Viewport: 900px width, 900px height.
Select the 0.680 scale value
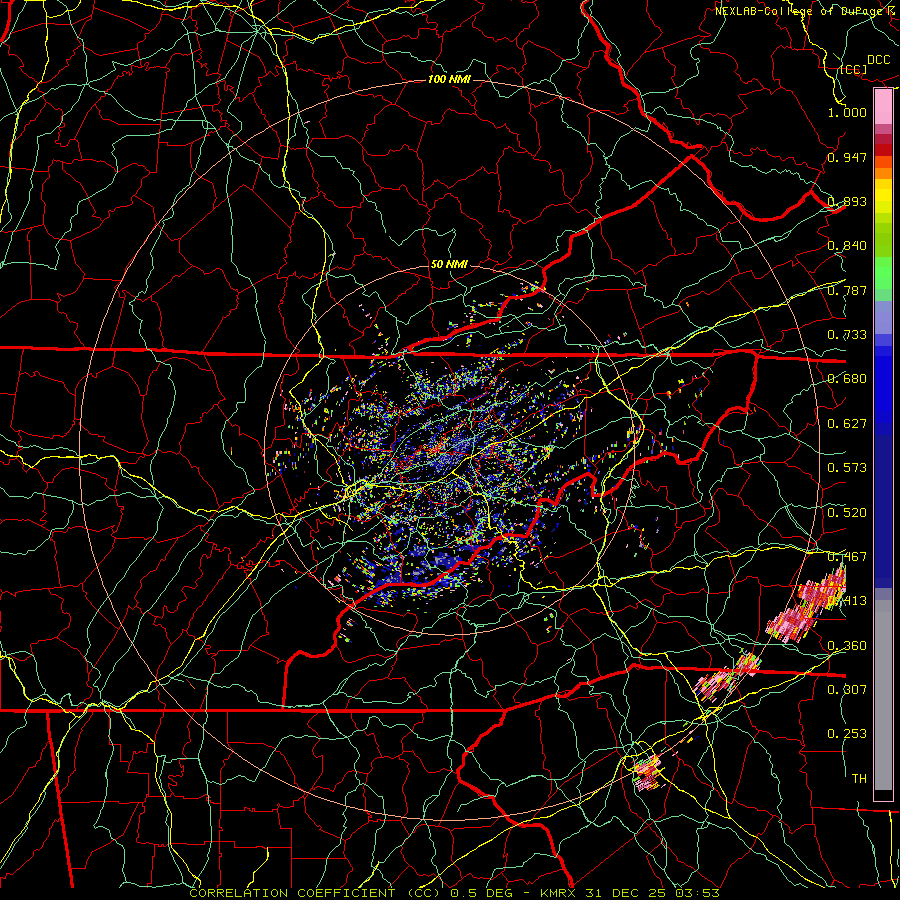pyautogui.click(x=847, y=379)
